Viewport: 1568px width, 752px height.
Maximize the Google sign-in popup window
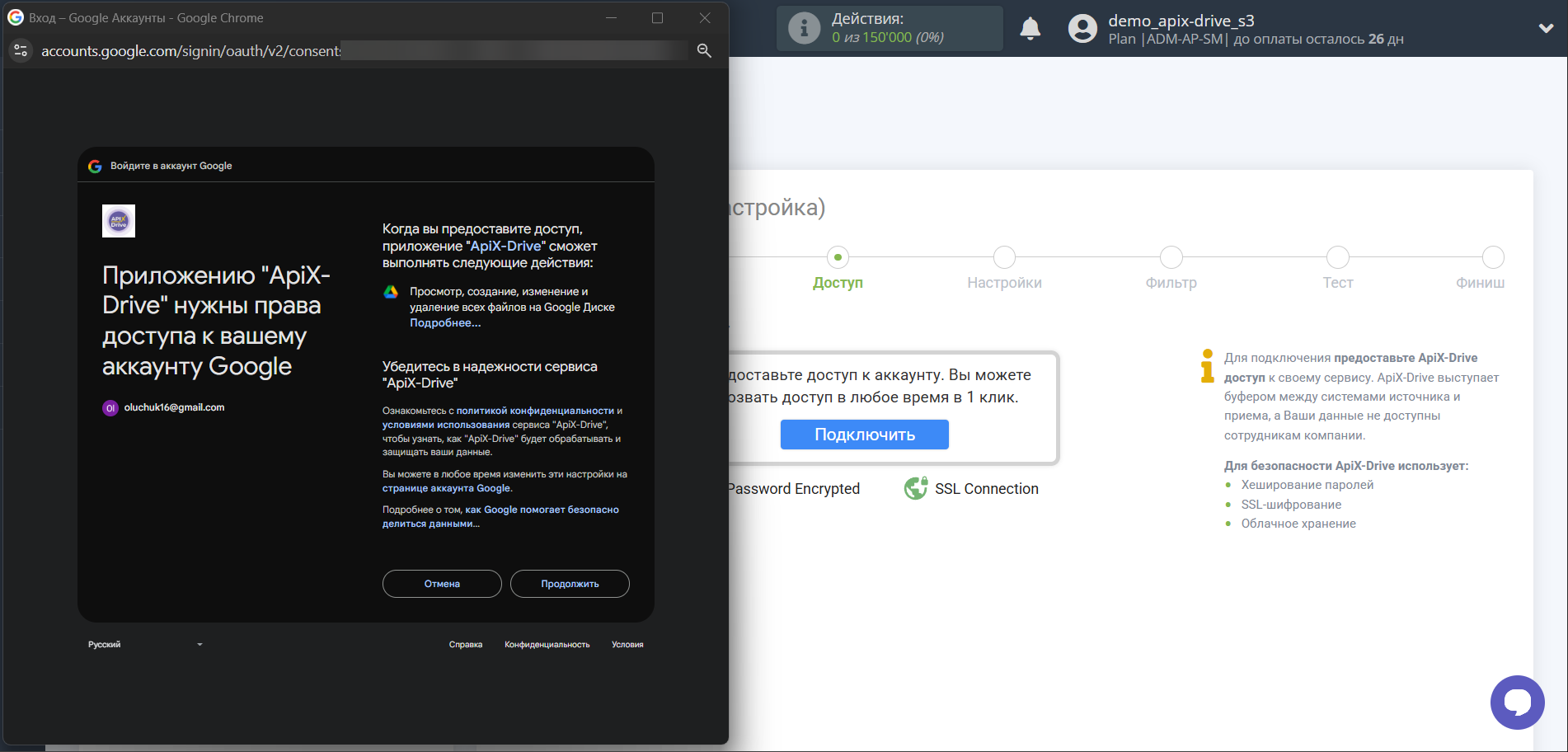point(657,17)
